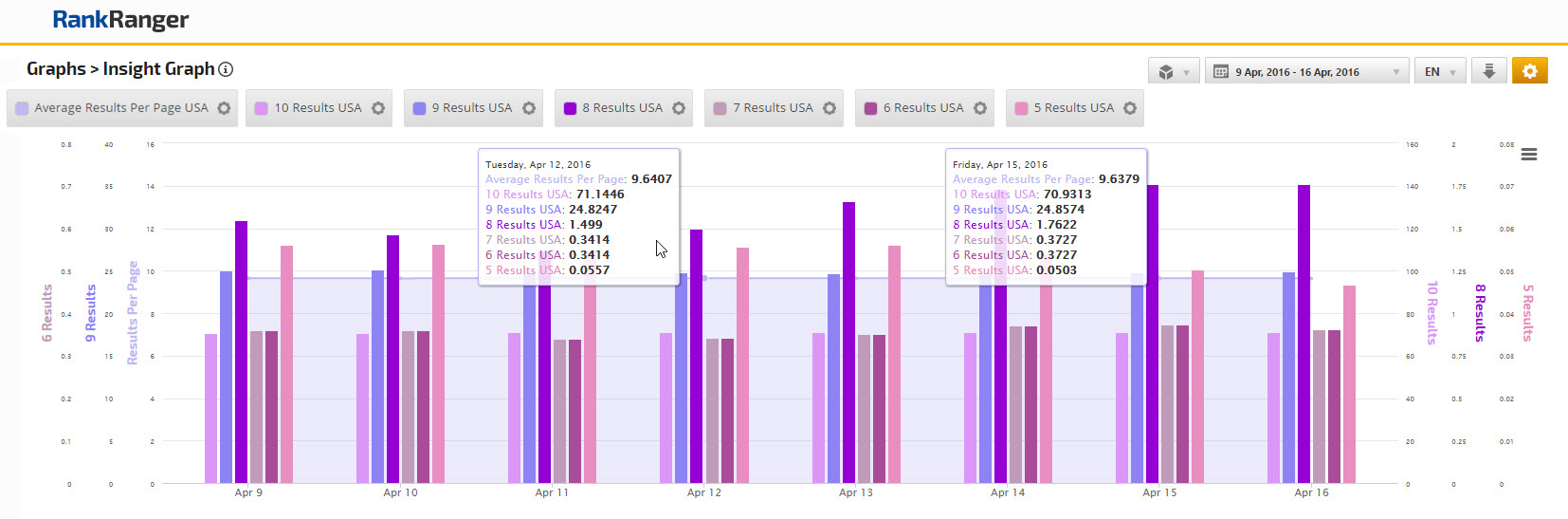This screenshot has height=519, width=1568.
Task: Click gear icon on 9 Results USA
Action: pyautogui.click(x=529, y=108)
